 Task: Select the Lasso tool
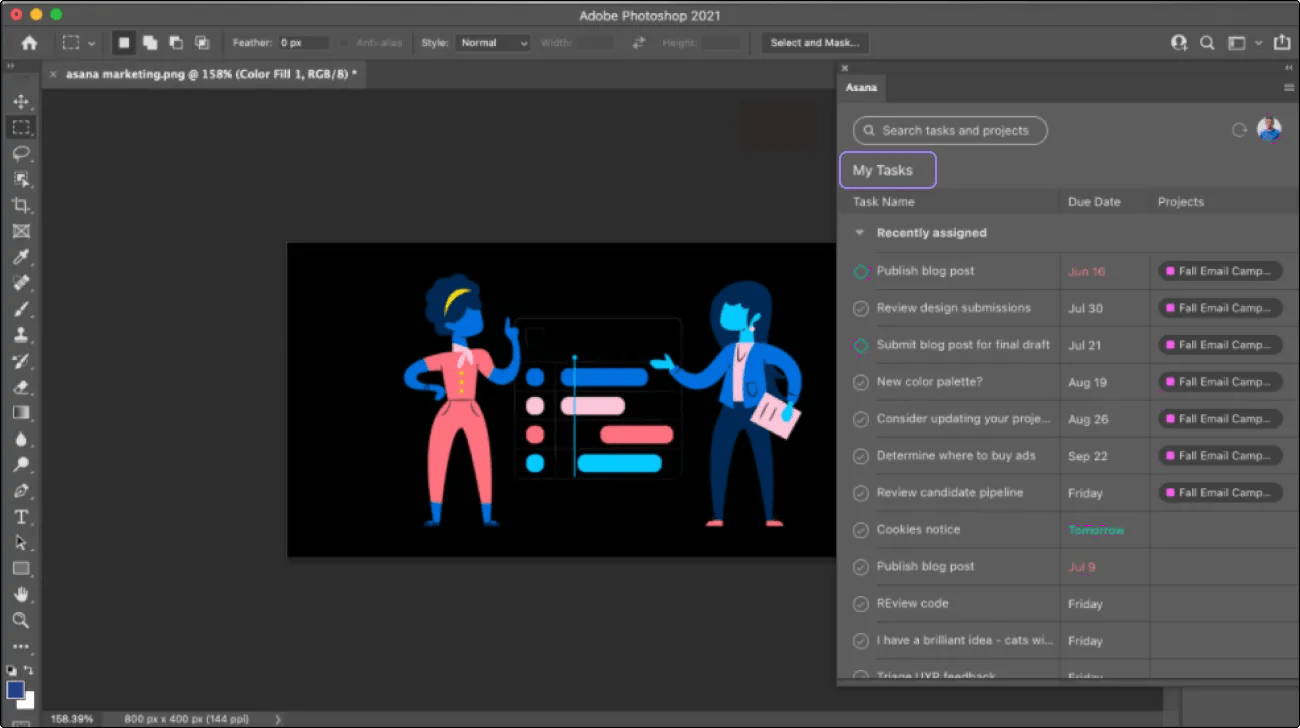(x=21, y=153)
